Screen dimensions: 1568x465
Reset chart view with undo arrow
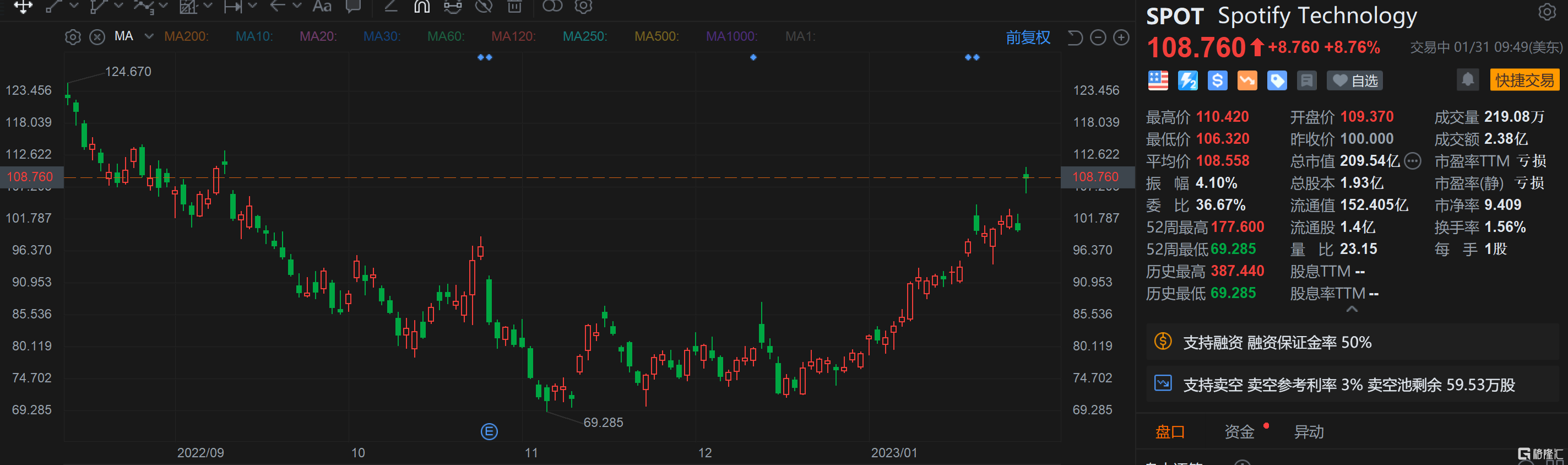1075,37
